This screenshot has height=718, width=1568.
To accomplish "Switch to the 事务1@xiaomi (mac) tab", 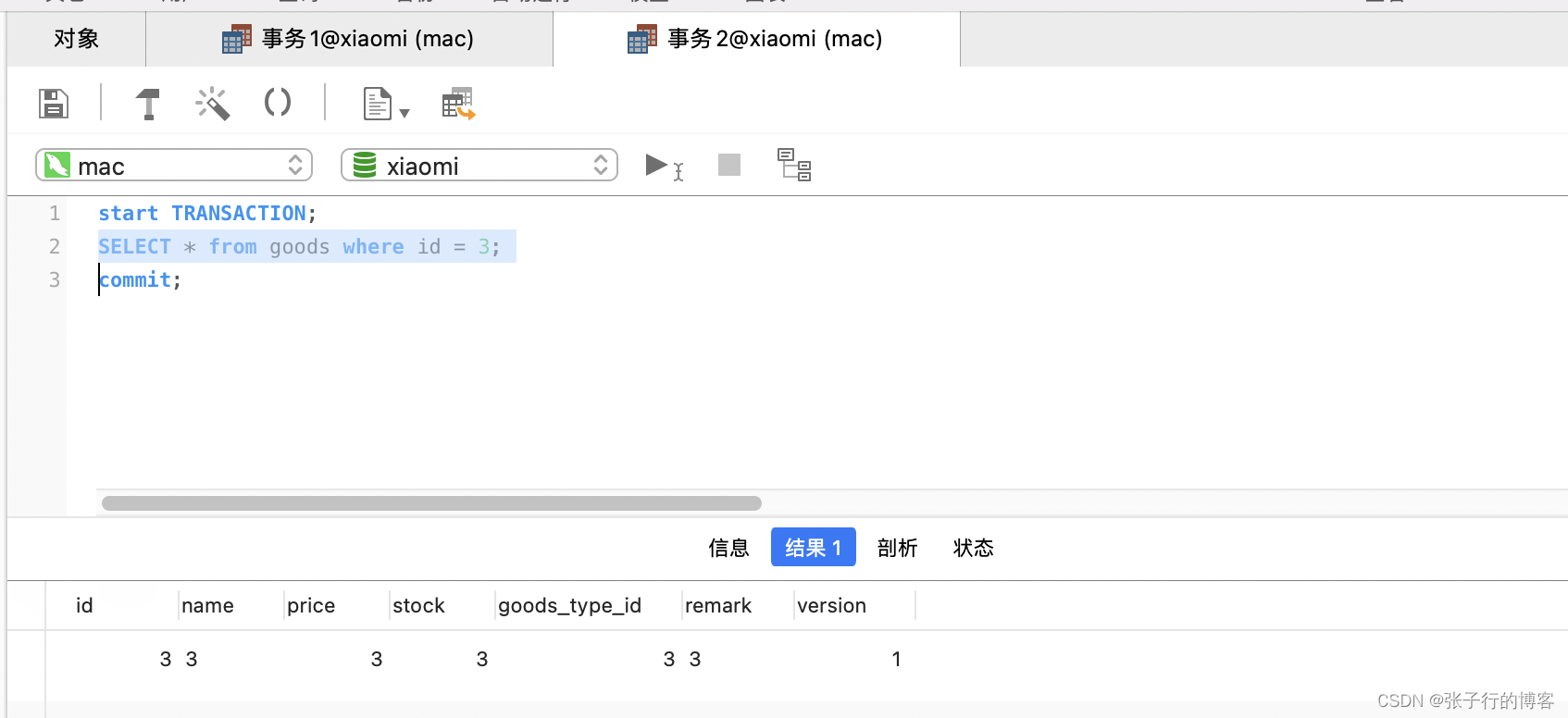I will coord(350,39).
